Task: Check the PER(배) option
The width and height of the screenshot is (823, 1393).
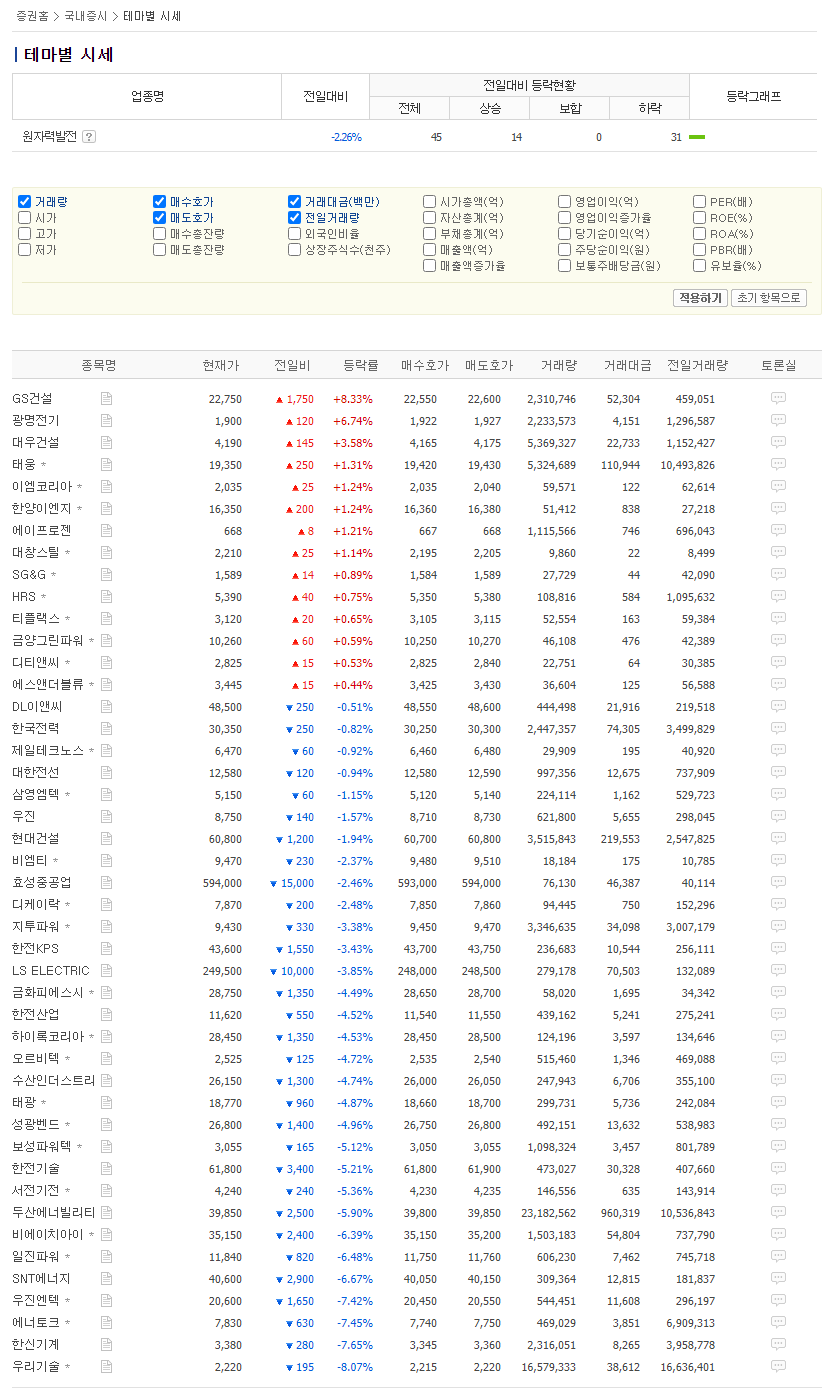Action: pyautogui.click(x=700, y=202)
